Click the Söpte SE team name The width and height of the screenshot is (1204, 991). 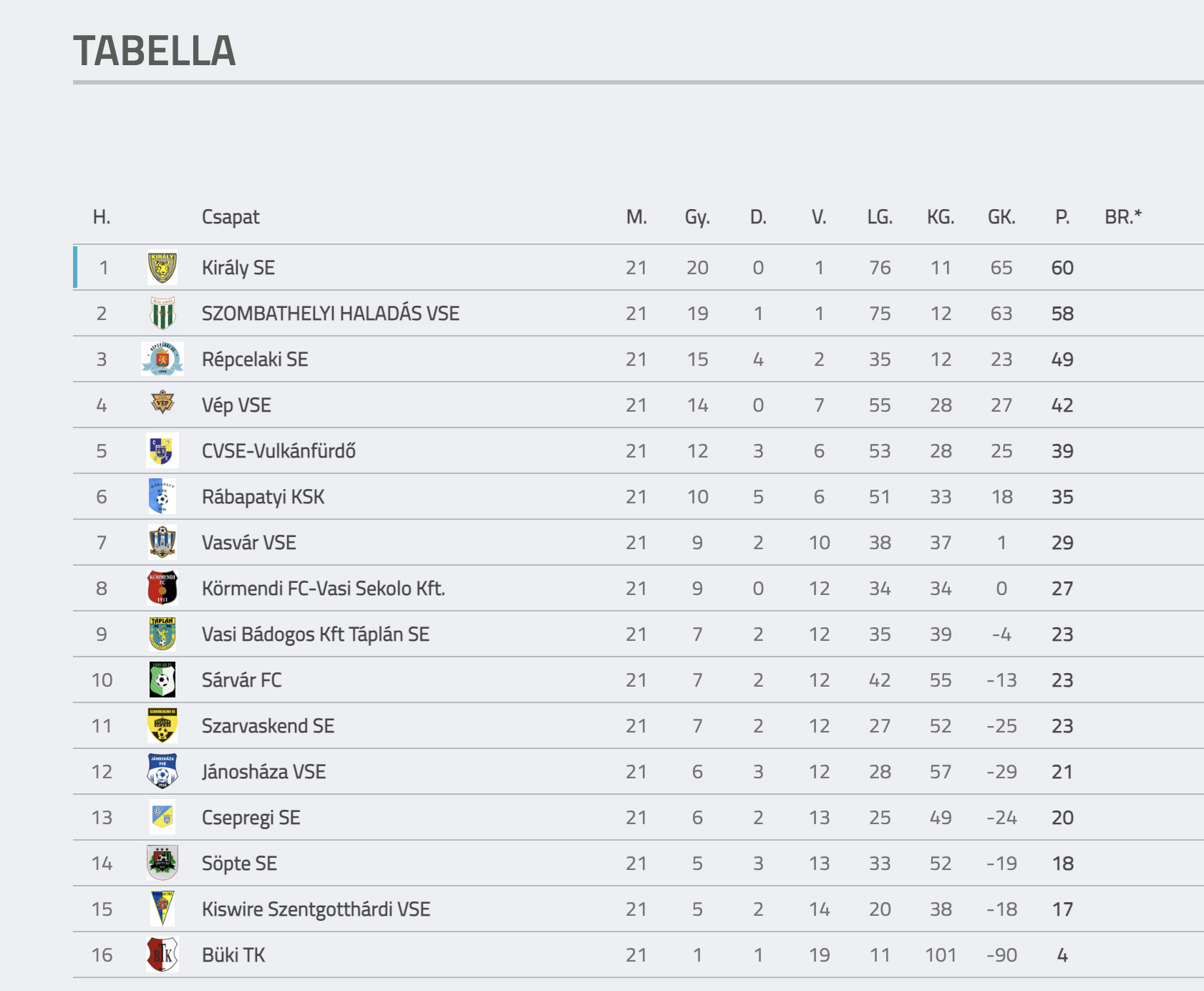pyautogui.click(x=239, y=864)
